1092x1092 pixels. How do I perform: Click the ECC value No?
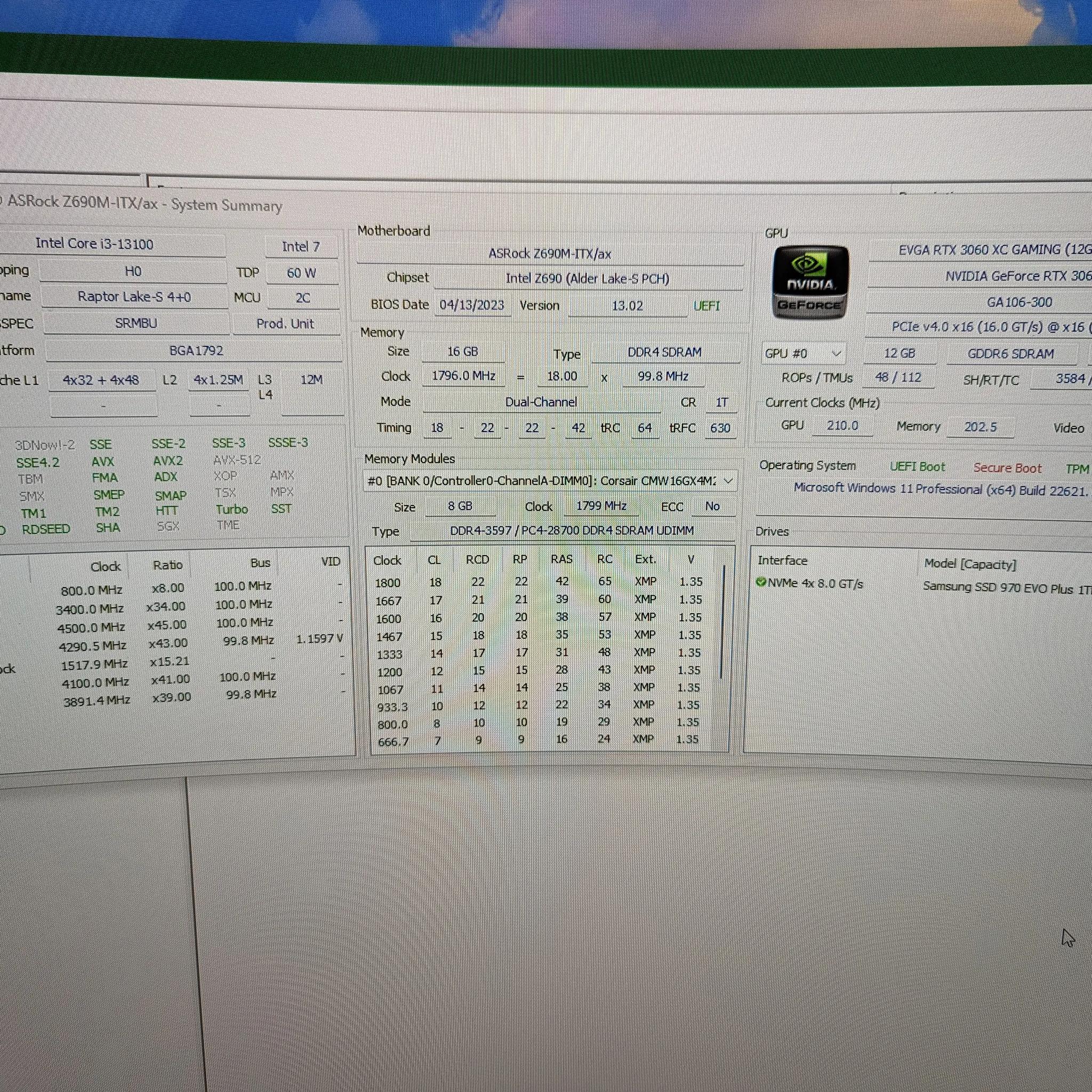(713, 507)
